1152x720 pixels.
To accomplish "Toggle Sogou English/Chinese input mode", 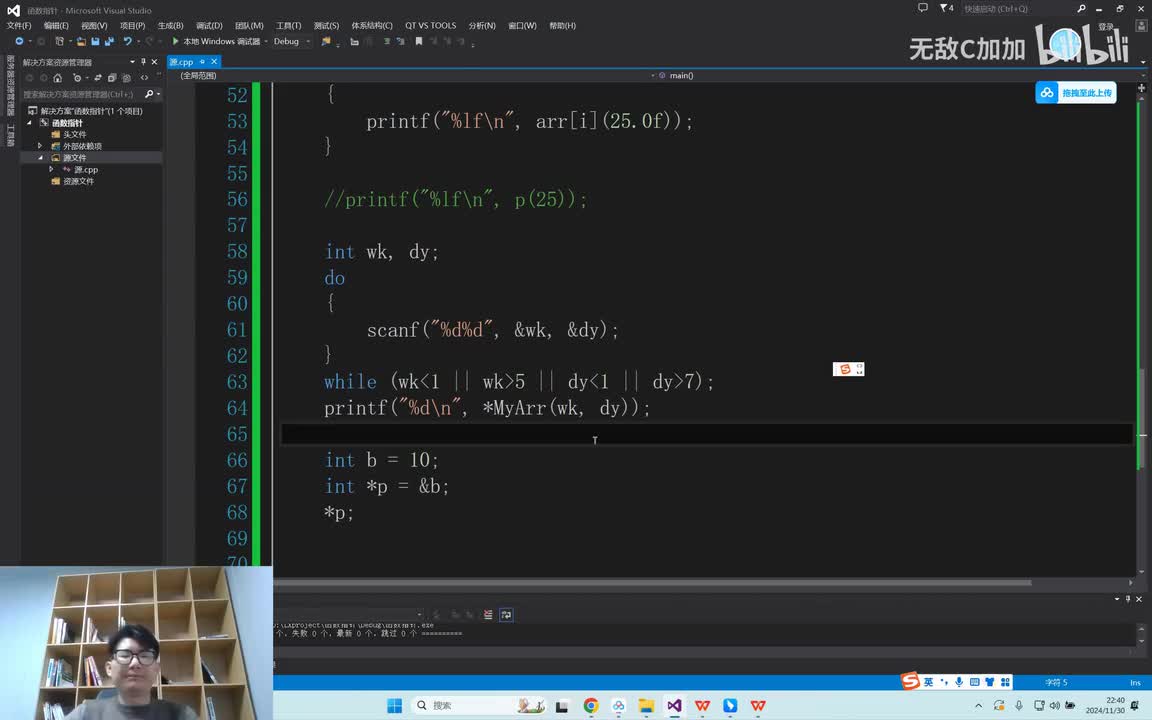I will click(x=929, y=682).
